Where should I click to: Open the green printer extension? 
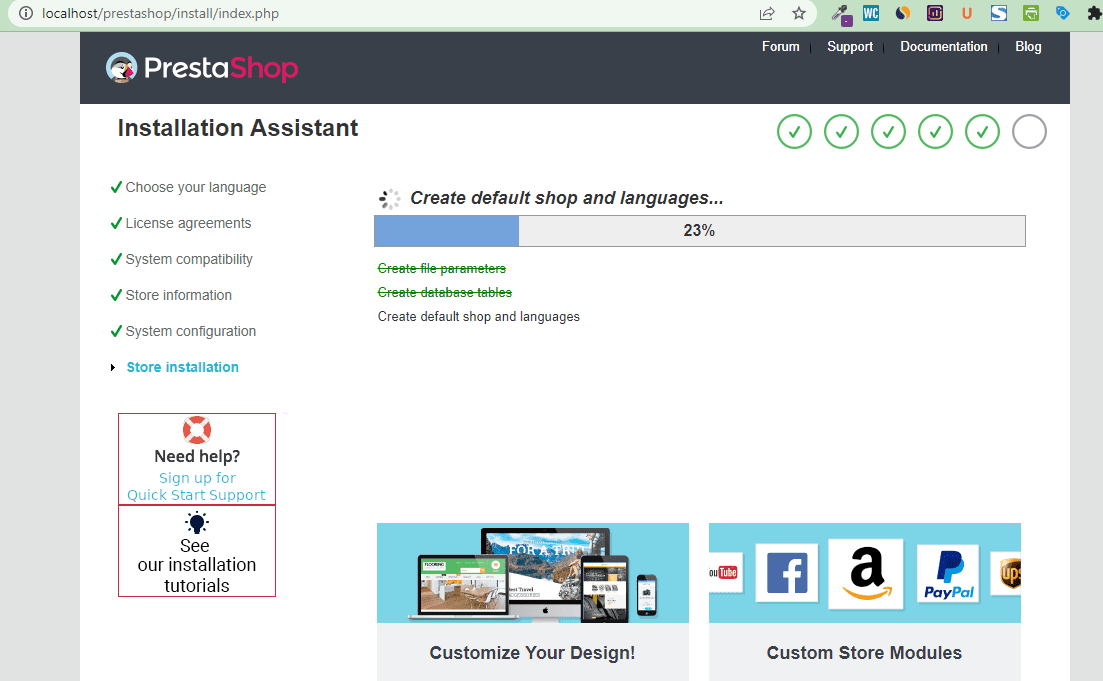tap(1031, 13)
